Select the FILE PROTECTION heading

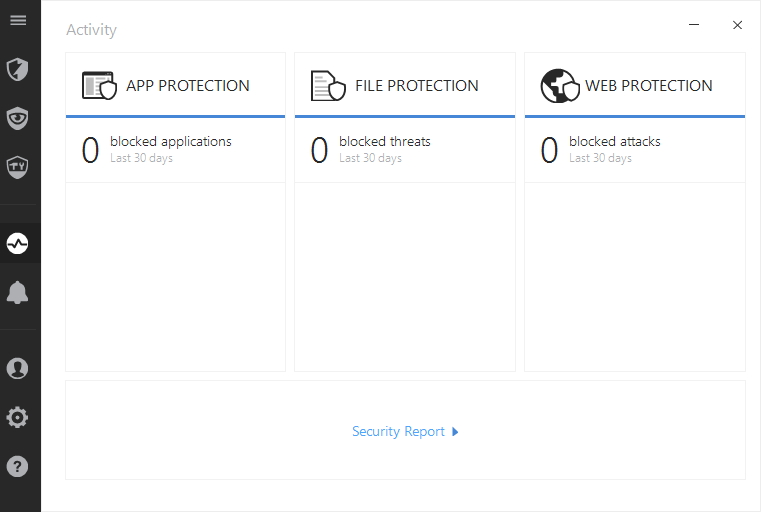click(x=416, y=86)
